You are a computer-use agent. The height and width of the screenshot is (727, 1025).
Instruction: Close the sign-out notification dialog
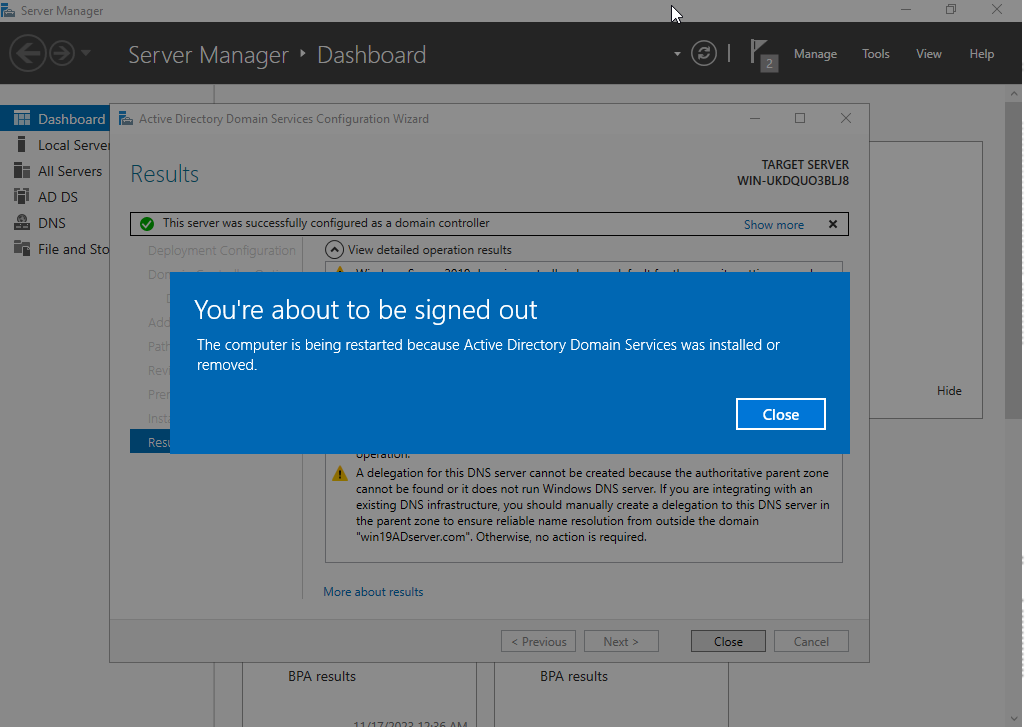point(781,414)
